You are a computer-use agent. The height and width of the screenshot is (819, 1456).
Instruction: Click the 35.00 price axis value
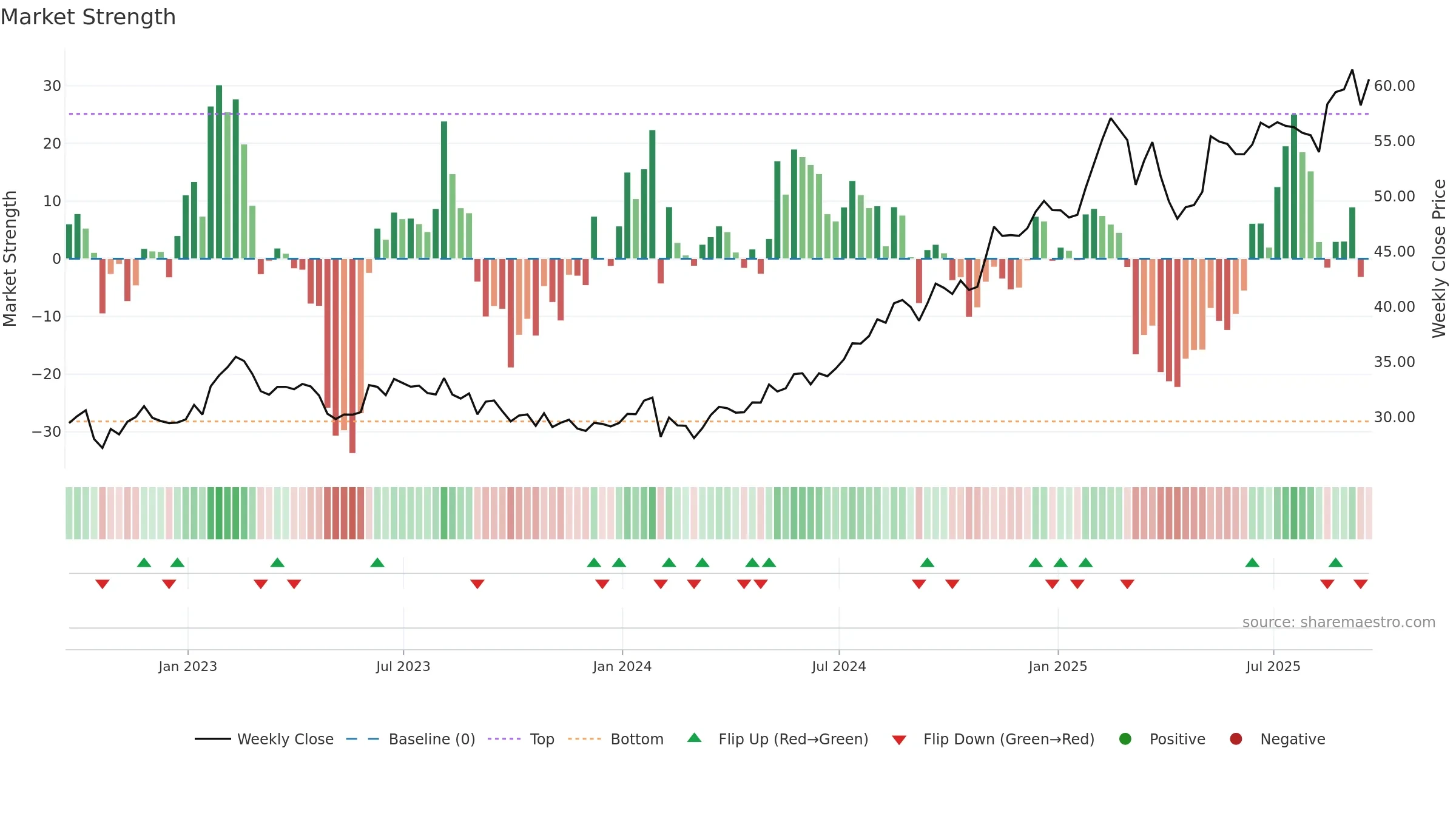(1394, 362)
